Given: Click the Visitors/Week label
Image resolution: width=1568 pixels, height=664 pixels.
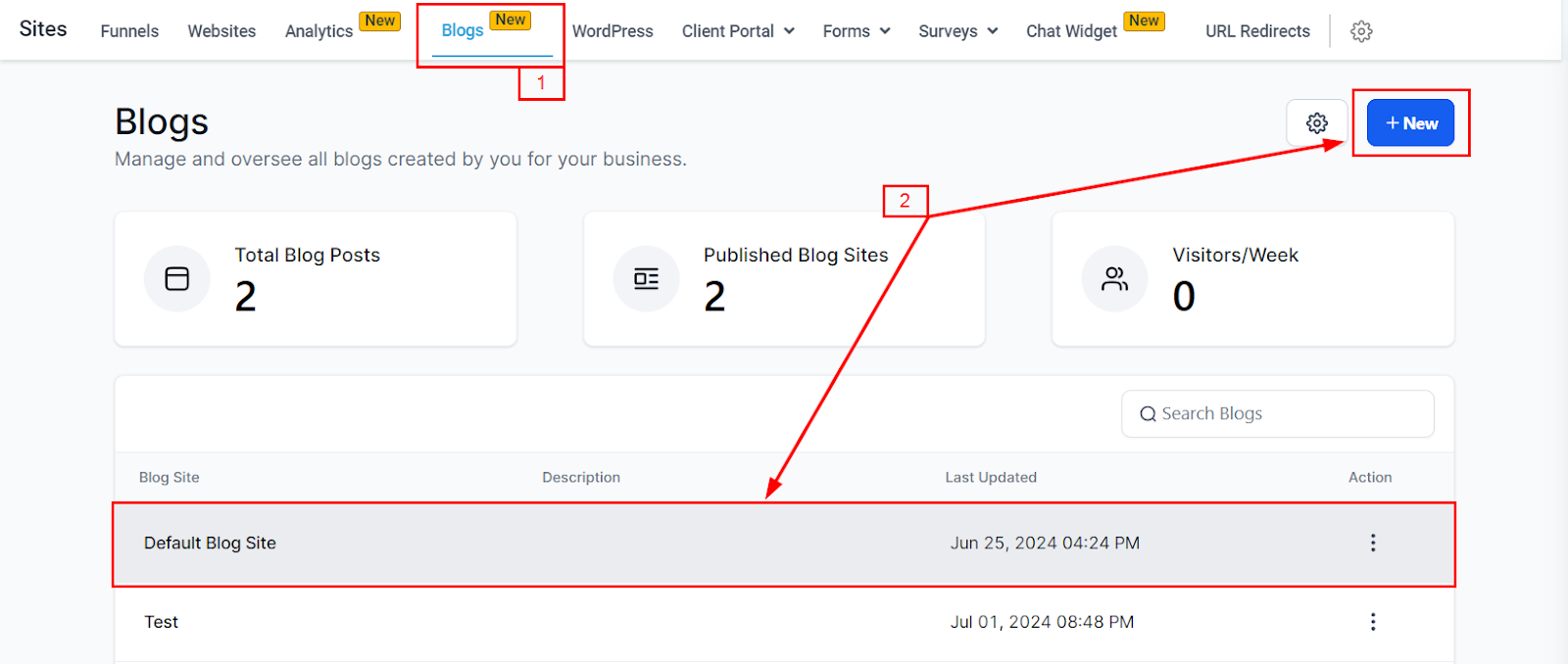Looking at the screenshot, I should point(1235,255).
